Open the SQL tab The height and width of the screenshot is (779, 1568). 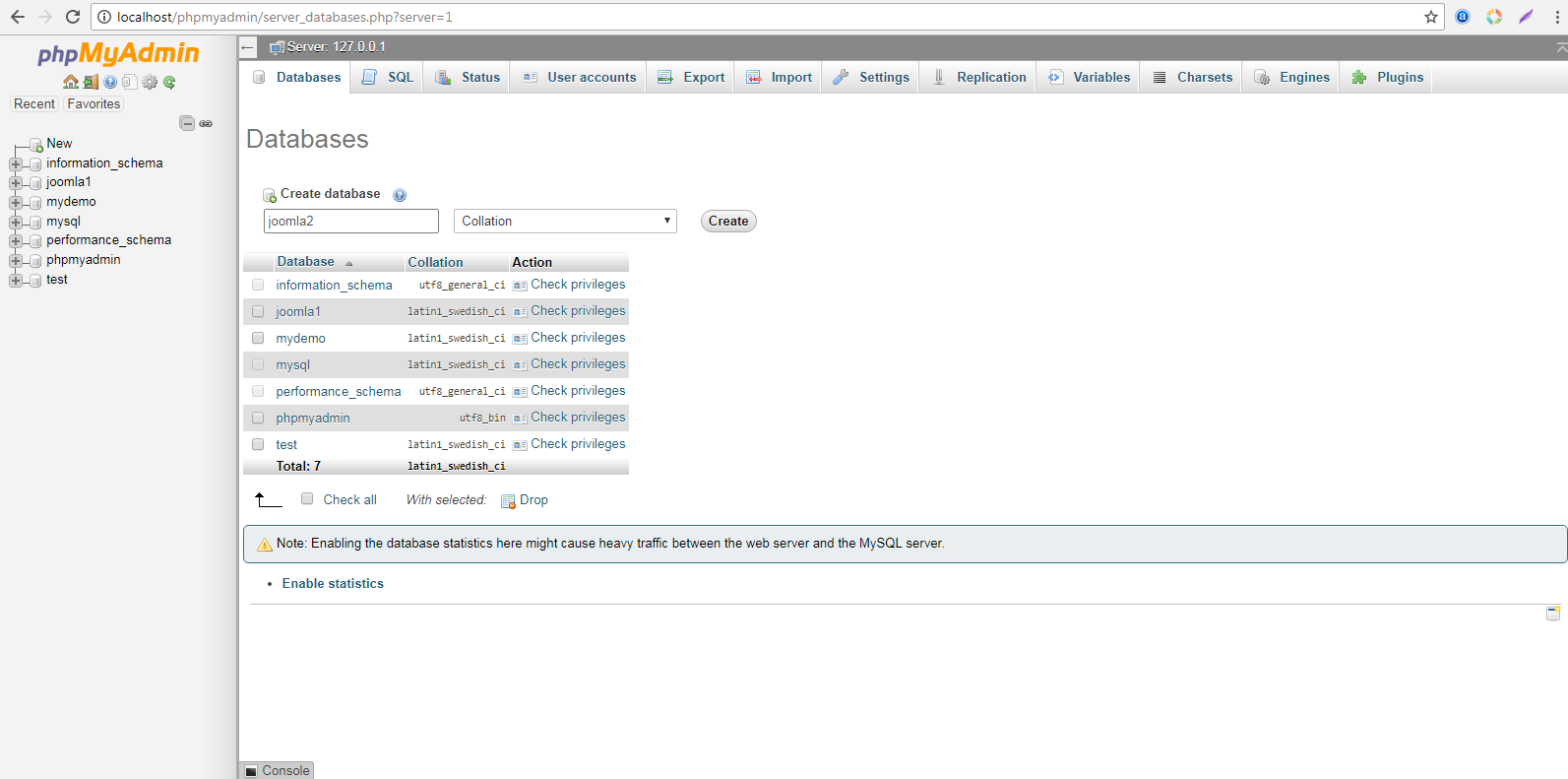click(388, 78)
